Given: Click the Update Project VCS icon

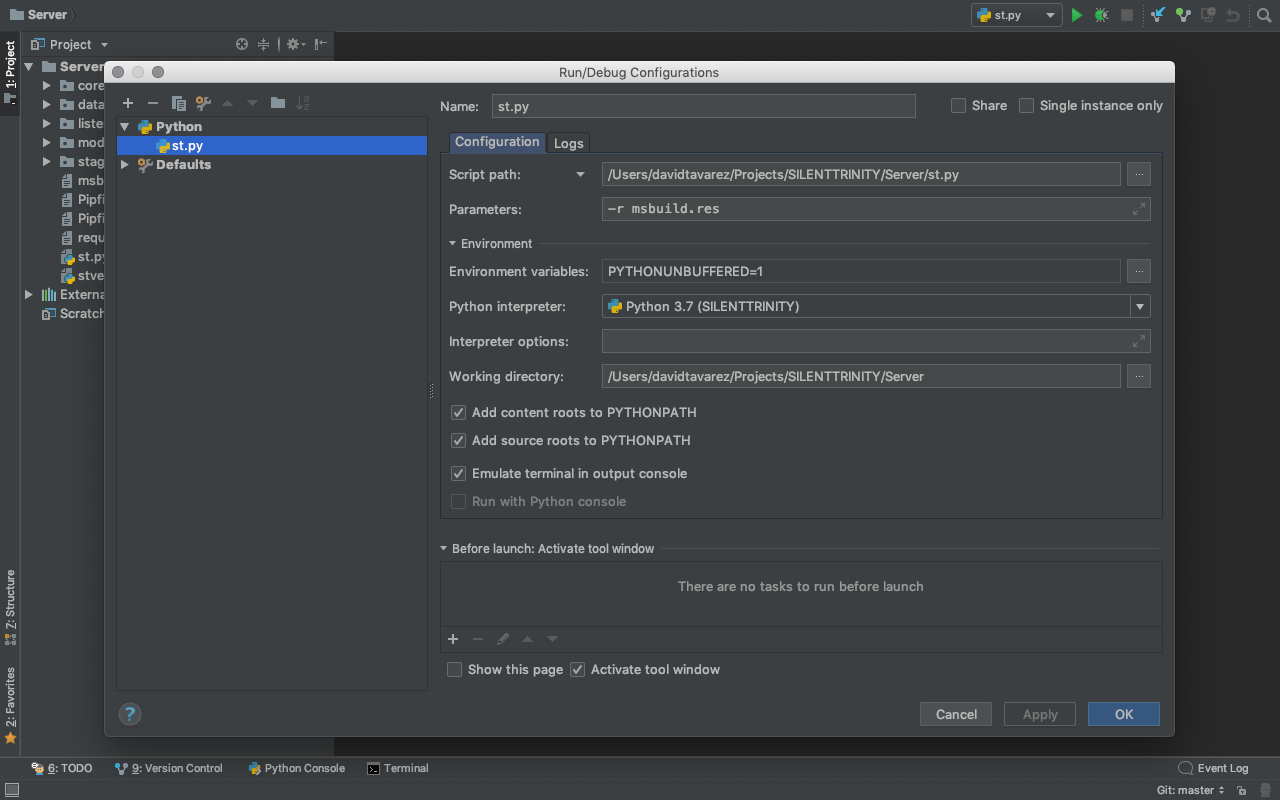Looking at the screenshot, I should click(1157, 15).
